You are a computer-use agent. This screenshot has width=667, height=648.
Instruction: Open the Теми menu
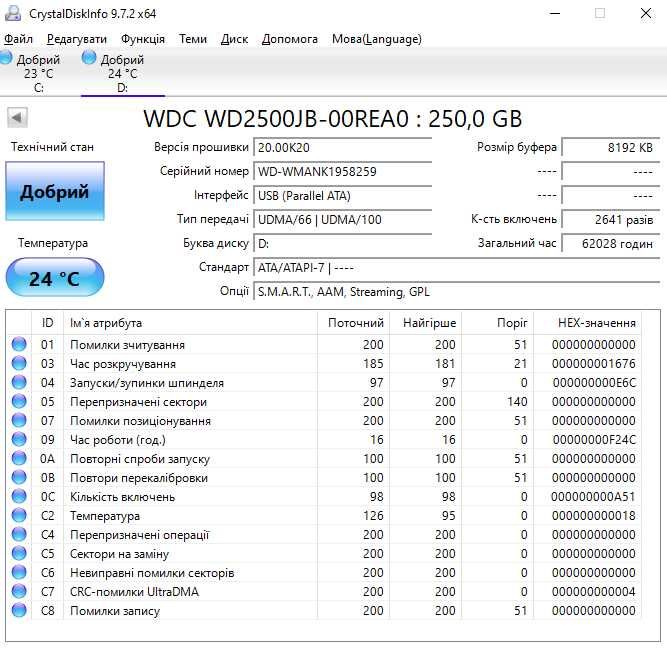point(193,39)
